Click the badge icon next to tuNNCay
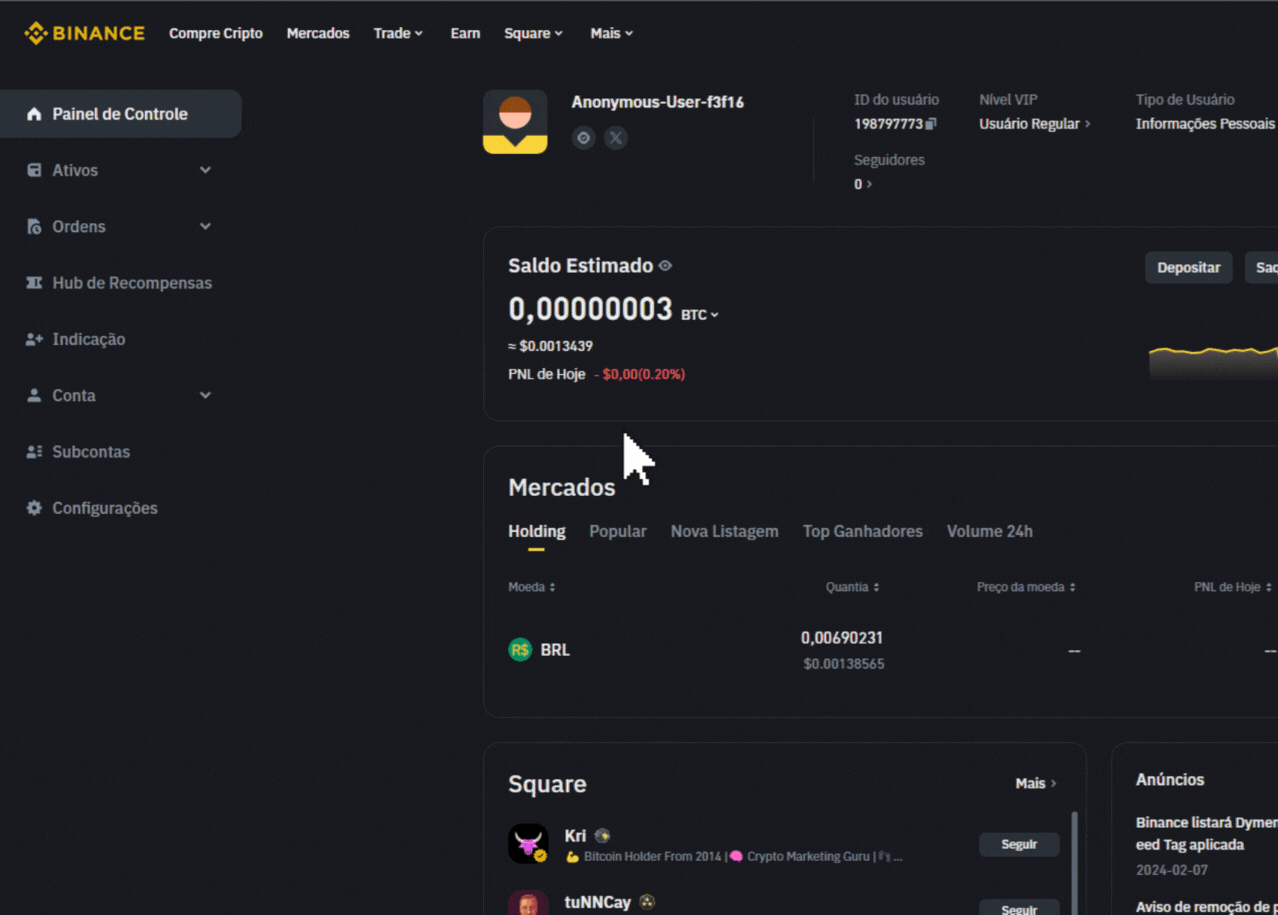Image resolution: width=1278 pixels, height=915 pixels. (647, 902)
